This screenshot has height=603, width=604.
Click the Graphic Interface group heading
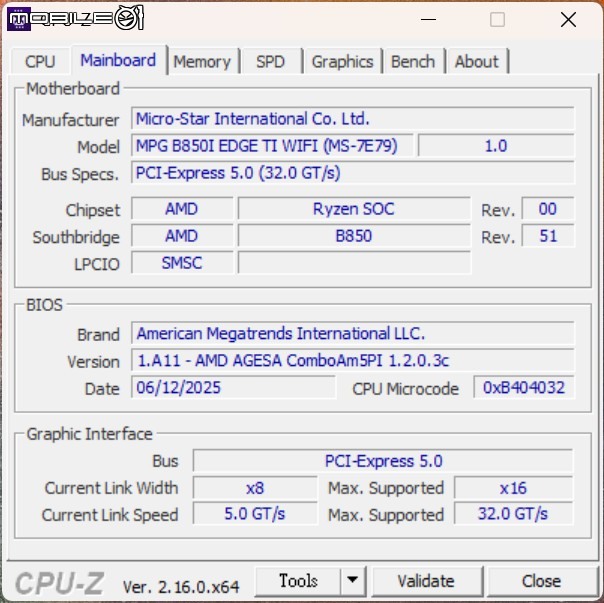click(x=89, y=434)
